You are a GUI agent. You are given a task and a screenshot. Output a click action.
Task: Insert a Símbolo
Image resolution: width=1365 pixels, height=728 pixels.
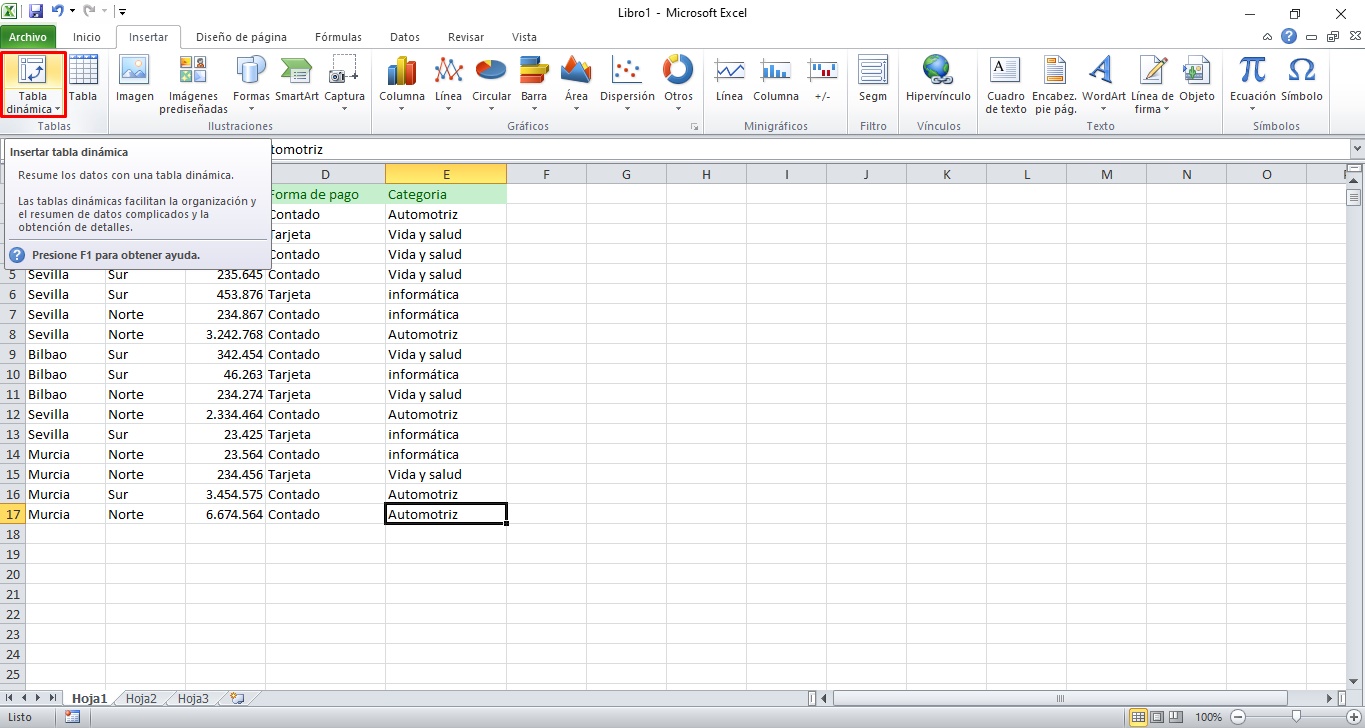click(1301, 80)
